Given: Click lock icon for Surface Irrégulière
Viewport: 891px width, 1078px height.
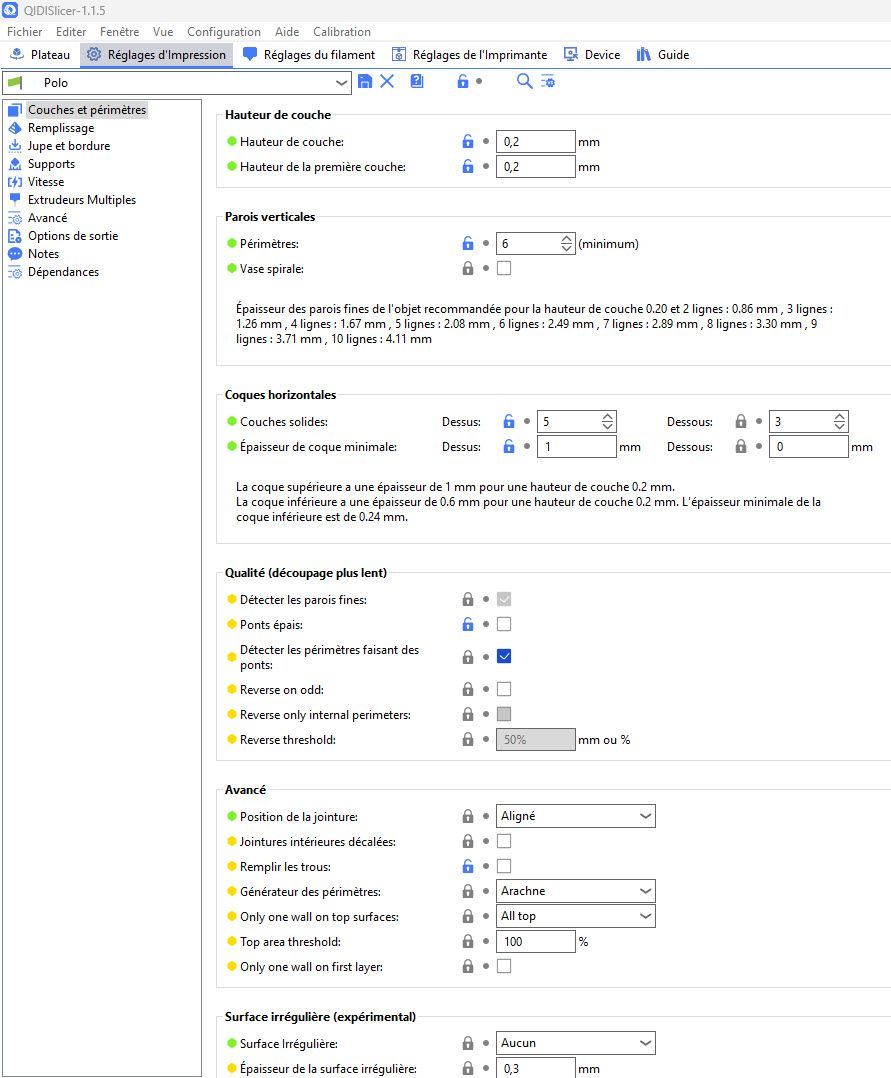Looking at the screenshot, I should pyautogui.click(x=468, y=1043).
